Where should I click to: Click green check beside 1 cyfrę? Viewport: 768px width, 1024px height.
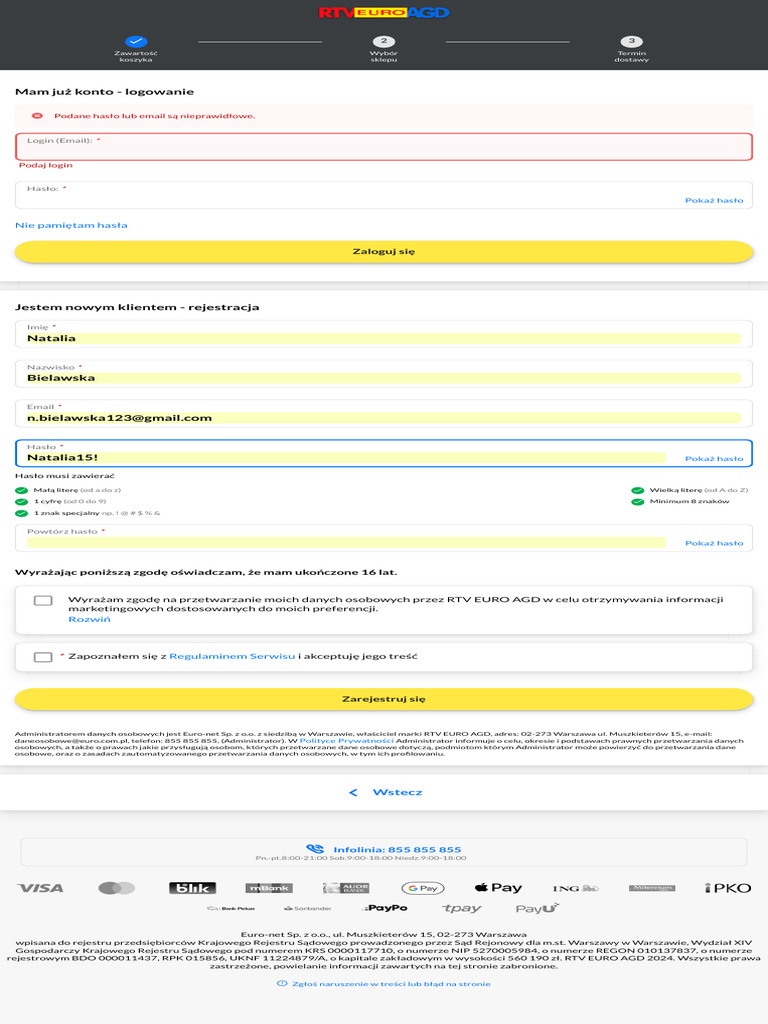(22, 502)
